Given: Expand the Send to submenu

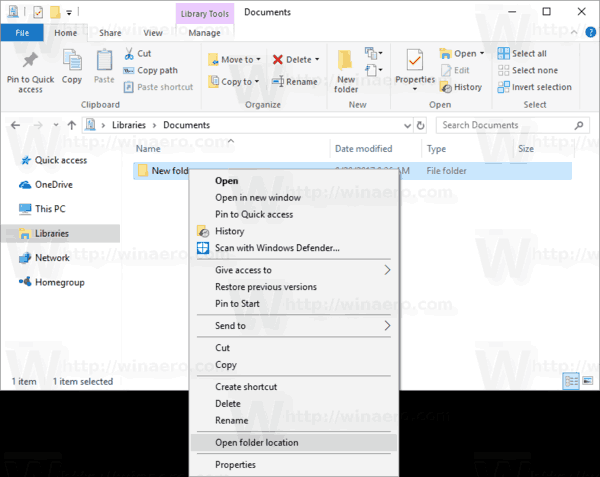Looking at the screenshot, I should (x=294, y=326).
